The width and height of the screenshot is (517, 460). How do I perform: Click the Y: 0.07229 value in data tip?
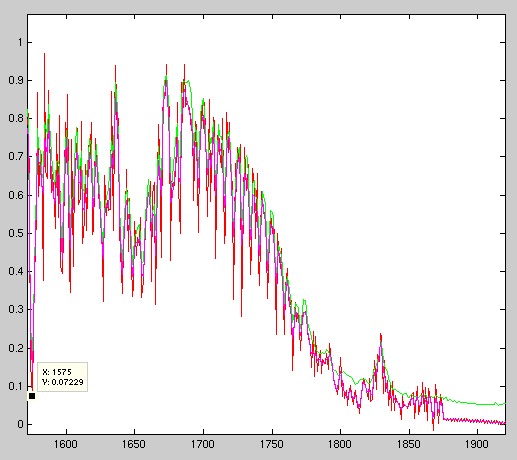click(63, 382)
